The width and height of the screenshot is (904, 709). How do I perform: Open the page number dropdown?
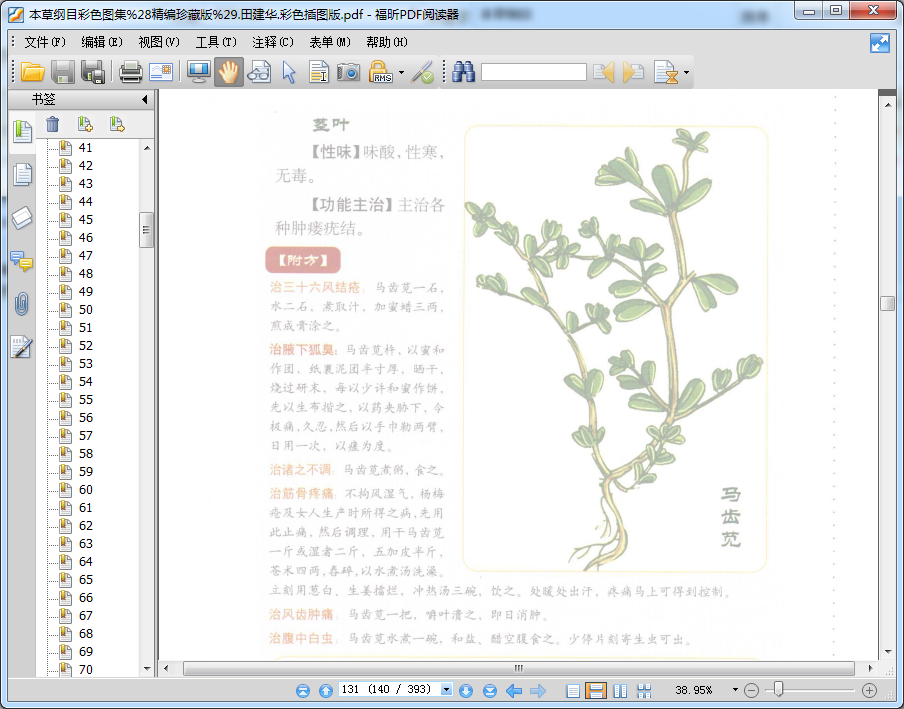[x=447, y=691]
